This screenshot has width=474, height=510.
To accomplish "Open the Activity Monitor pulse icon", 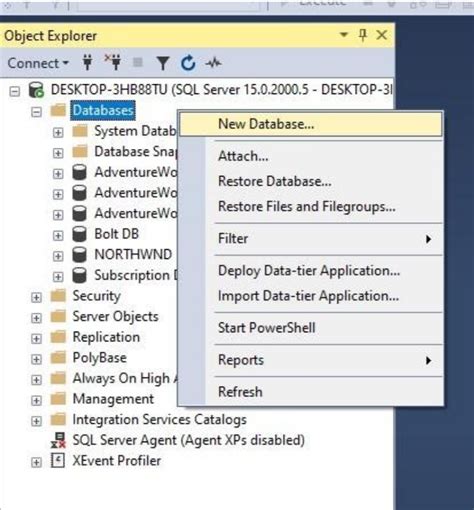I will coord(213,63).
